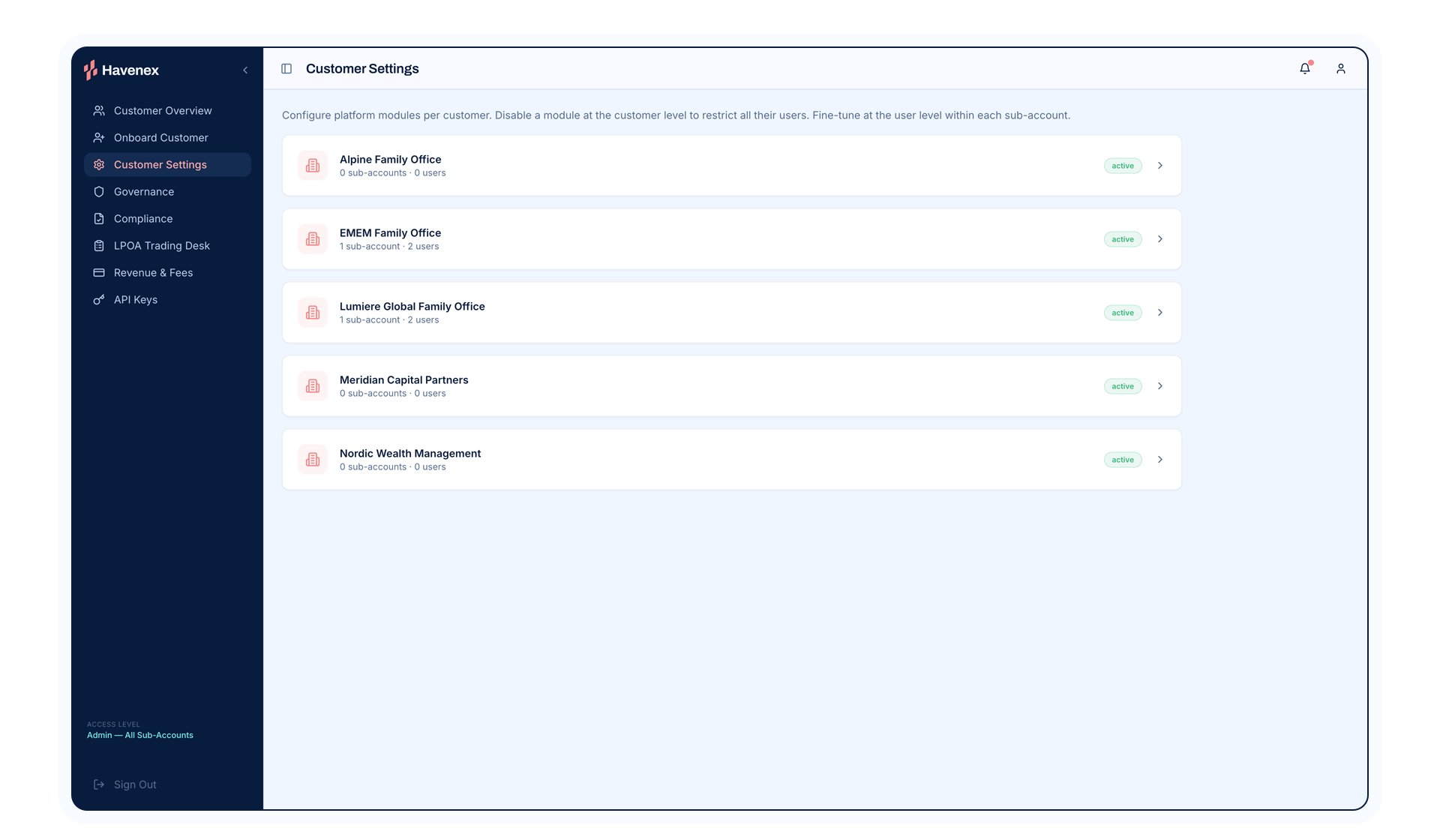Open Nordic Wealth Management name

tap(410, 454)
